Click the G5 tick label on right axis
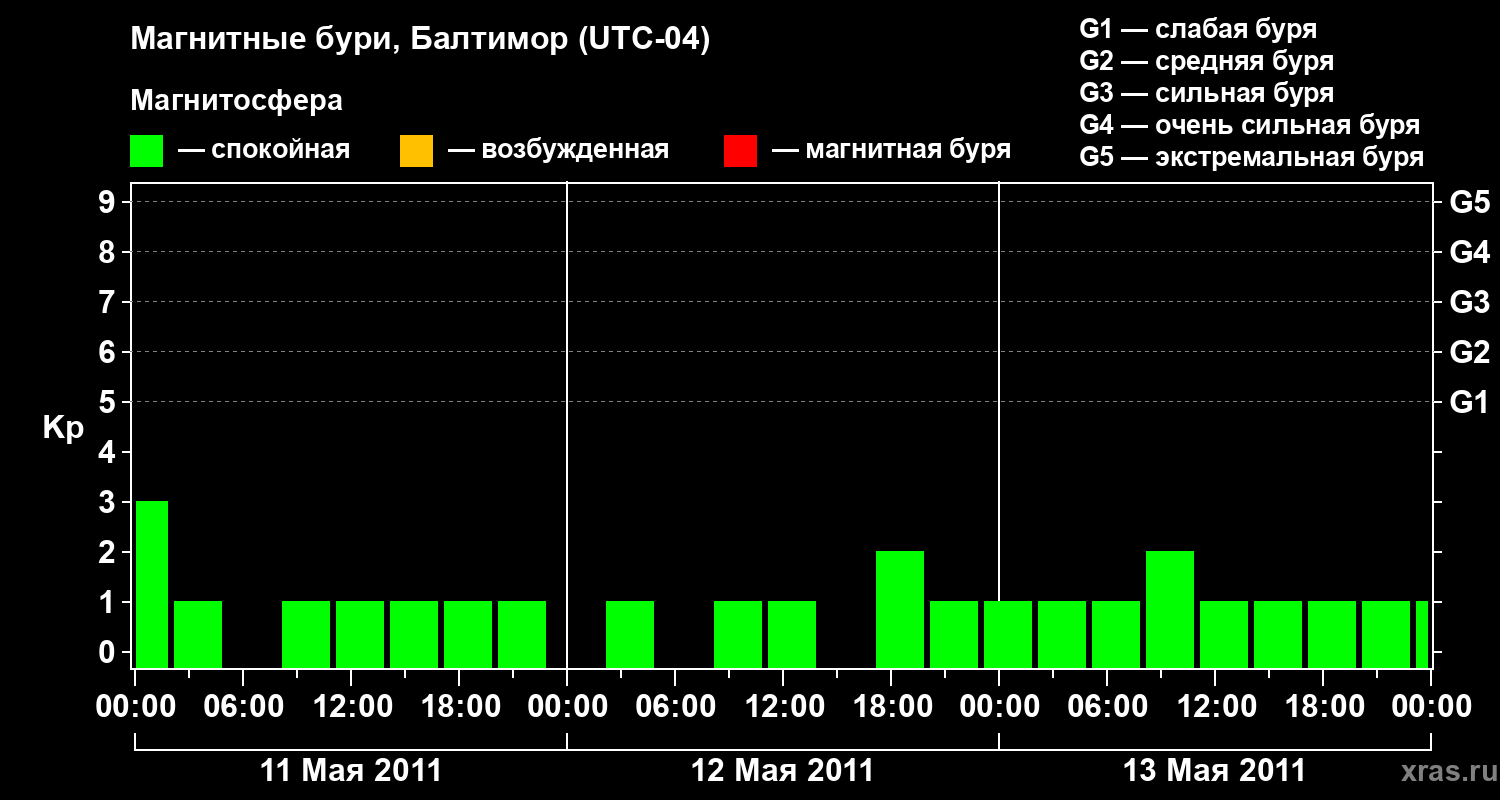 pyautogui.click(x=1469, y=202)
